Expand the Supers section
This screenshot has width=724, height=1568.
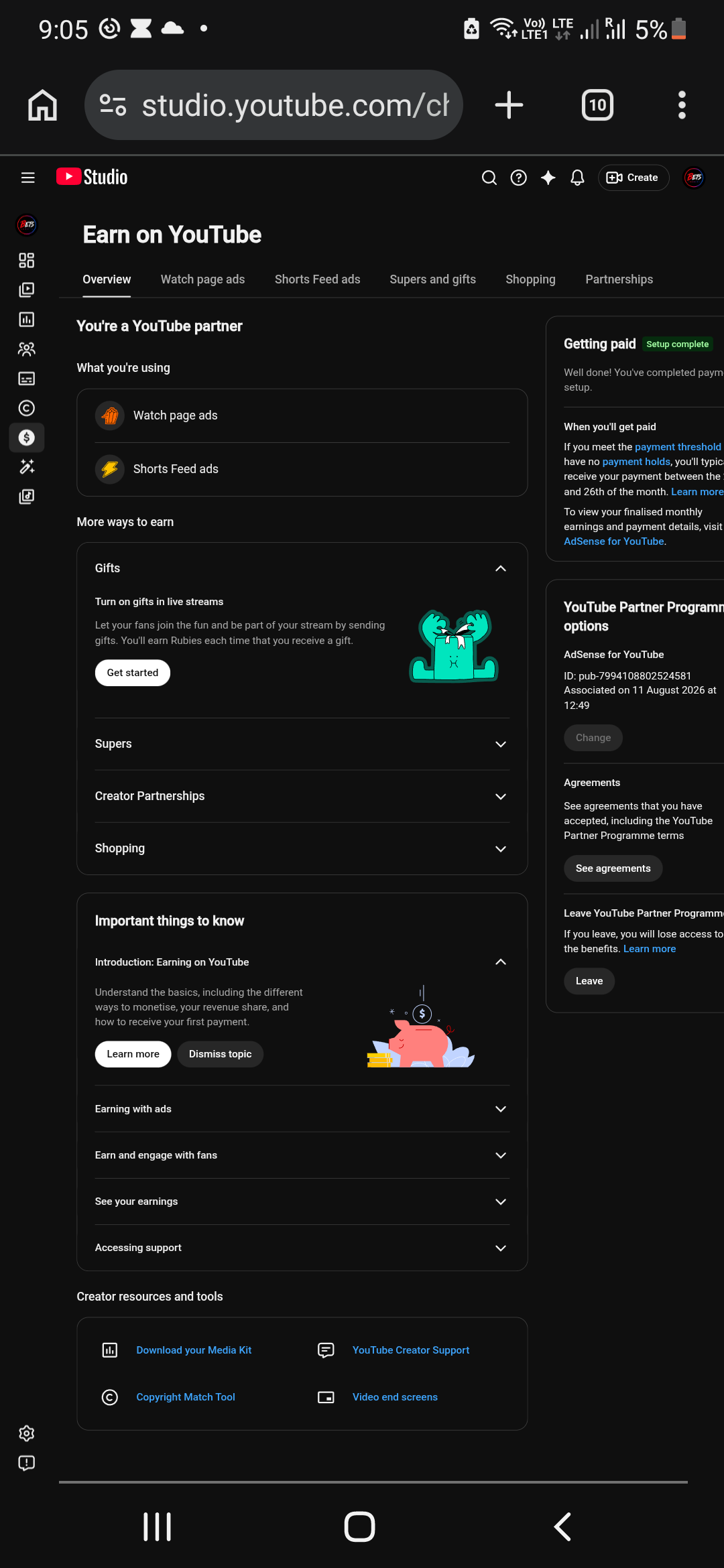pos(501,744)
